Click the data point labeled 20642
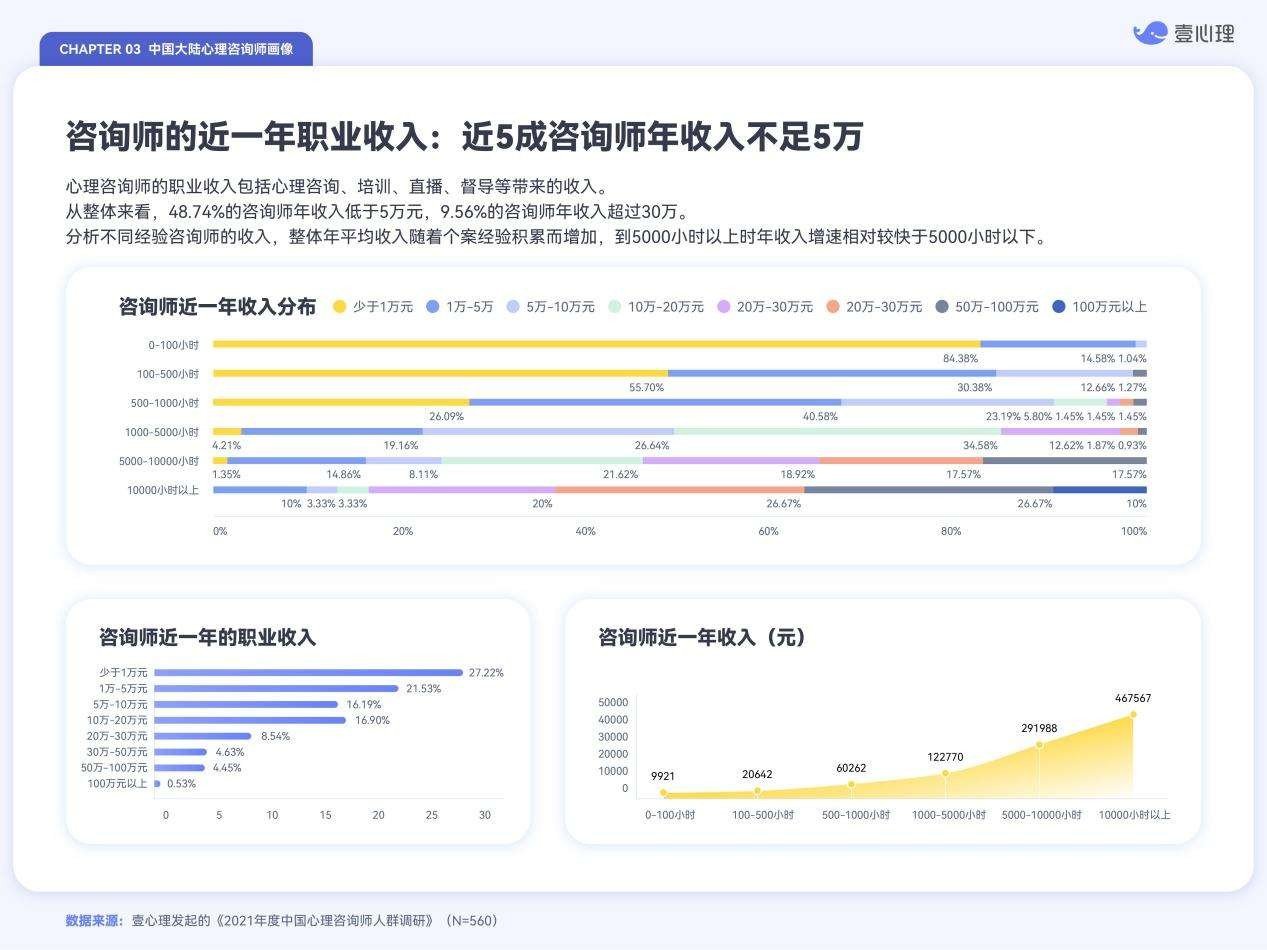The width and height of the screenshot is (1267, 950). [x=757, y=791]
